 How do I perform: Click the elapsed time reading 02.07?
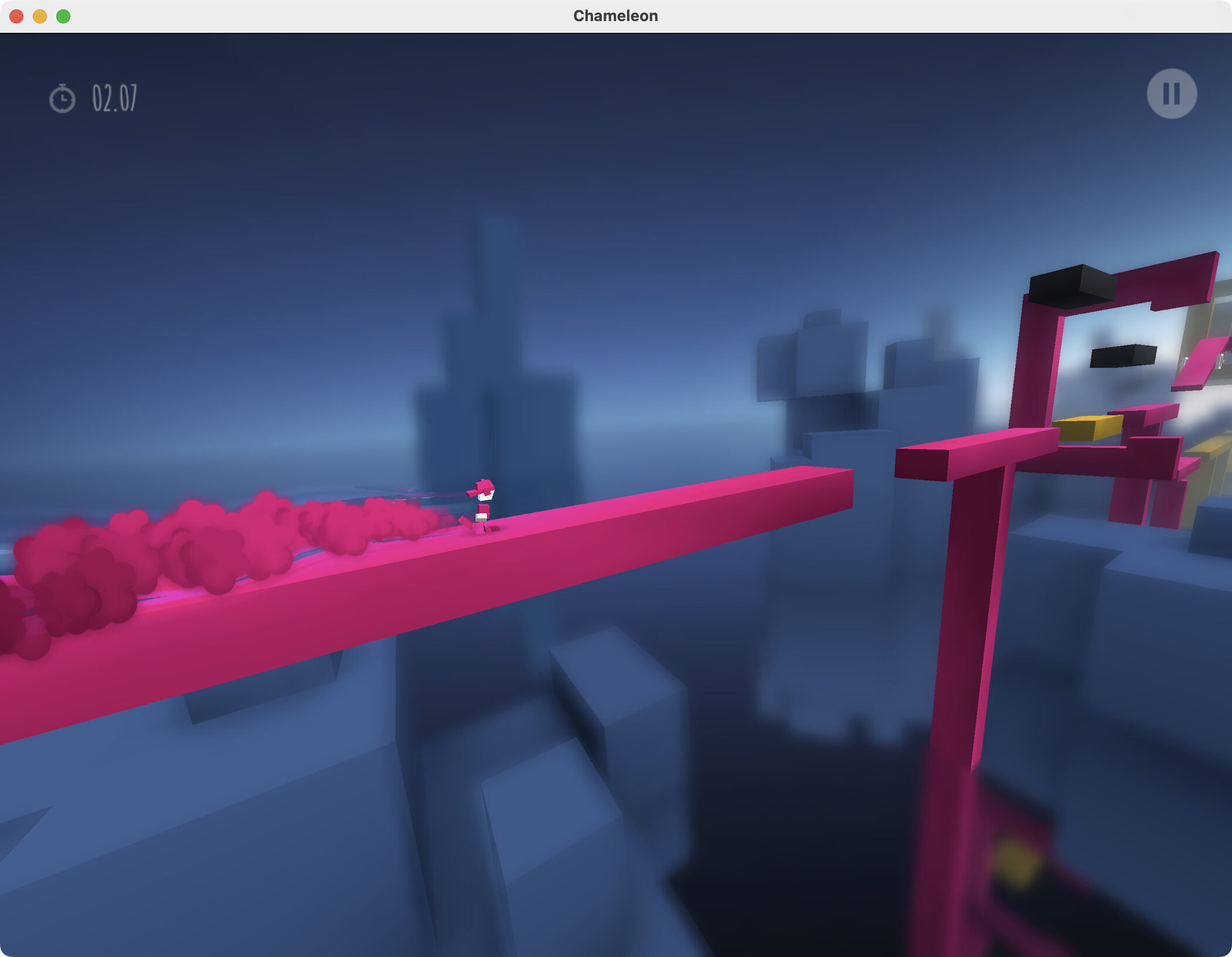[x=115, y=98]
